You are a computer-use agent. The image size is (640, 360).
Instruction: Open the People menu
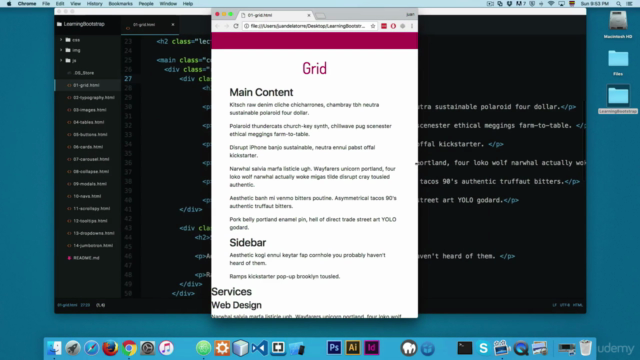pyautogui.click(x=146, y=4)
